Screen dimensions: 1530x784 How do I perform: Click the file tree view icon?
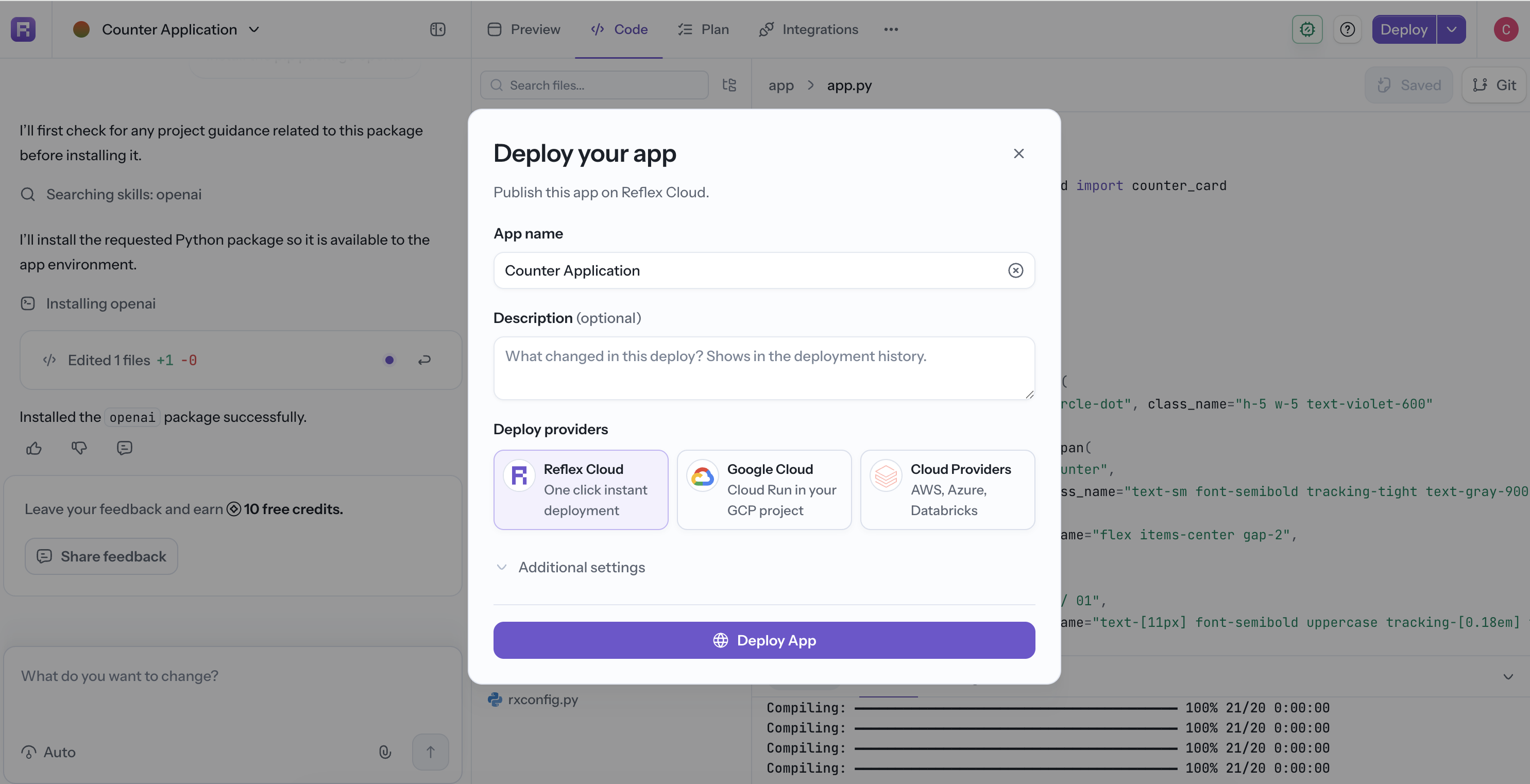point(729,85)
